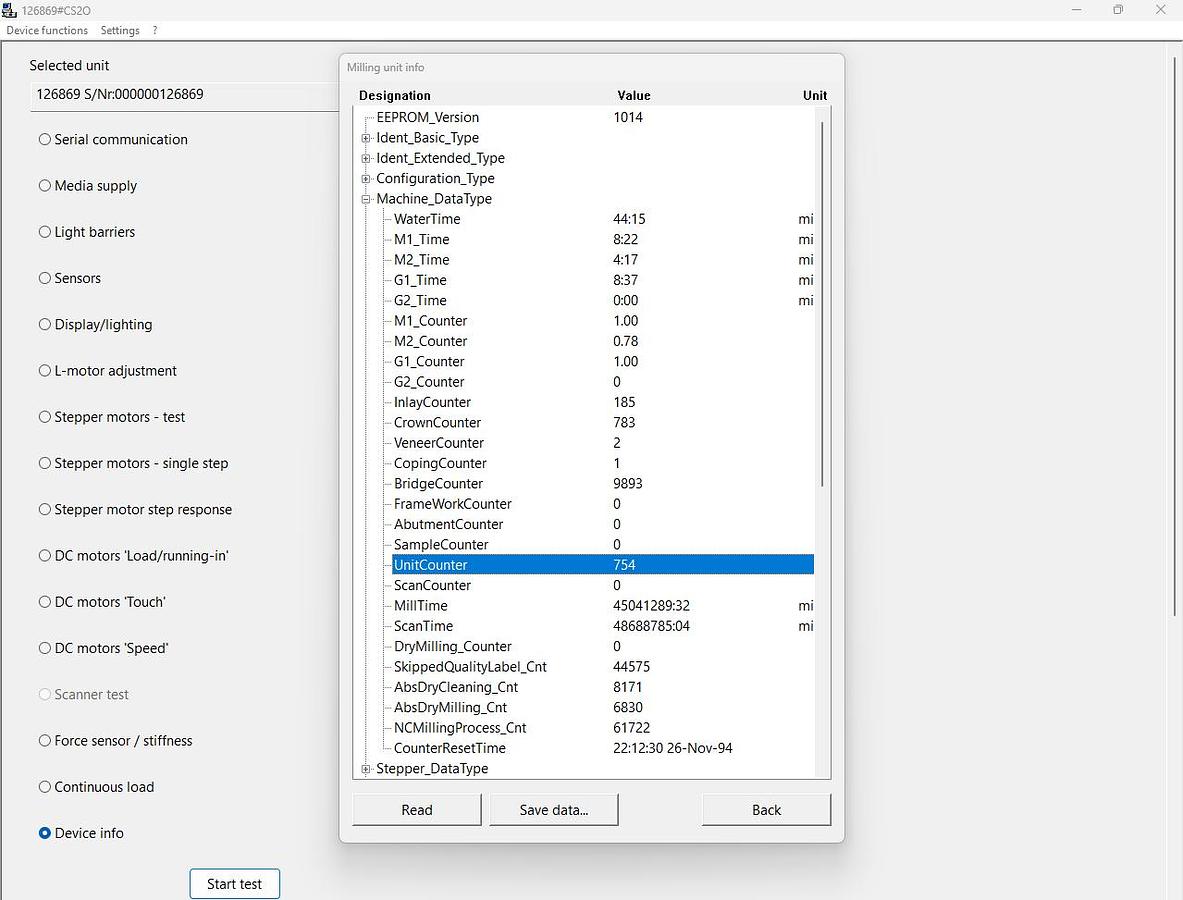The image size is (1183, 900).
Task: Click the Back button
Action: pyautogui.click(x=766, y=810)
